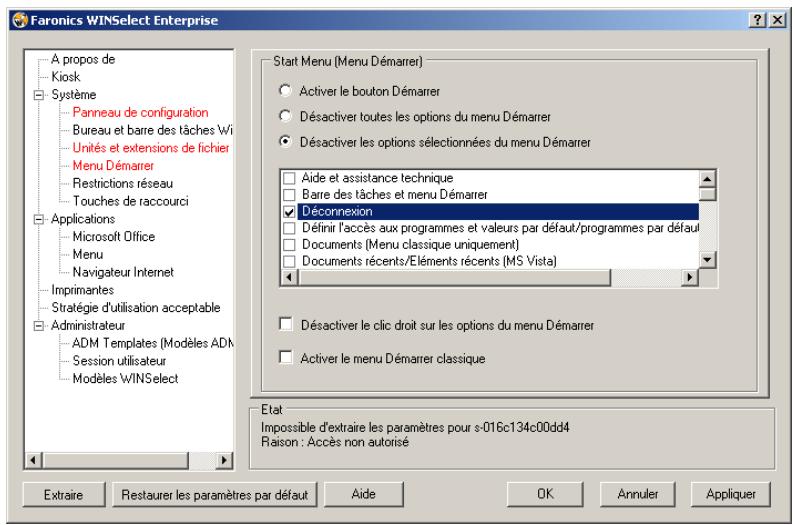Click tree panel scroll right arrow

coord(224,461)
